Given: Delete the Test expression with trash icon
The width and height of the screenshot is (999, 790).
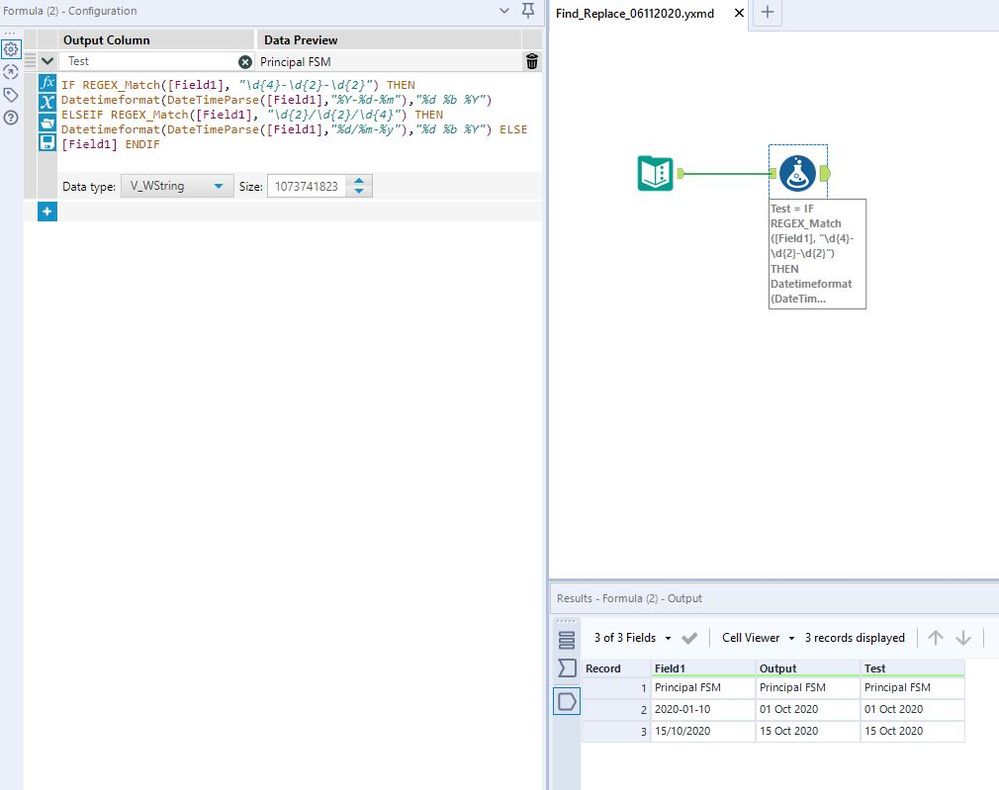Looking at the screenshot, I should pos(531,62).
